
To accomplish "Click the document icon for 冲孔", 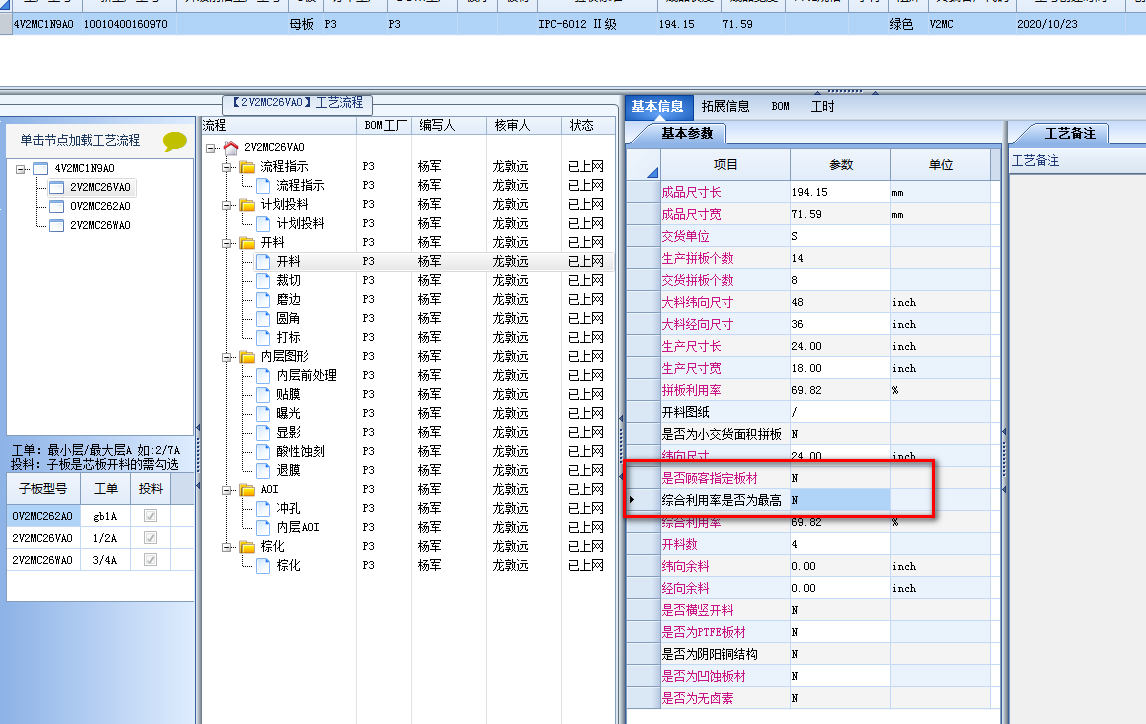I will (264, 508).
